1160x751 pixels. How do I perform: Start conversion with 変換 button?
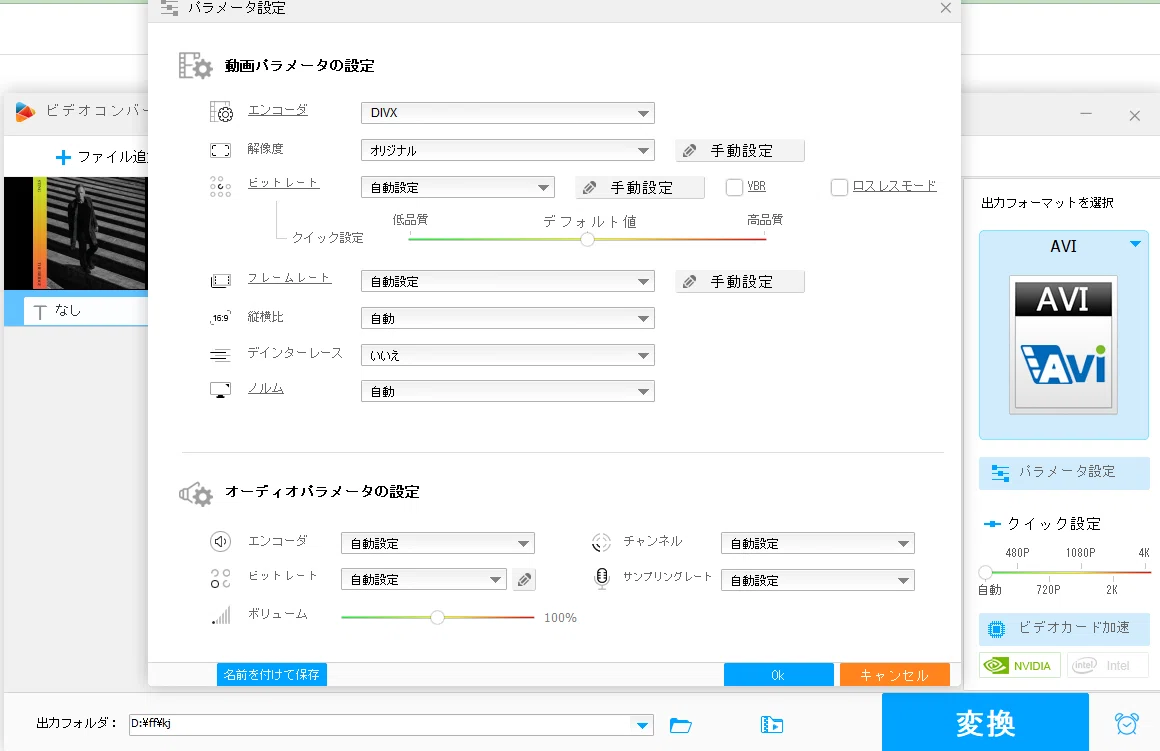[x=985, y=722]
